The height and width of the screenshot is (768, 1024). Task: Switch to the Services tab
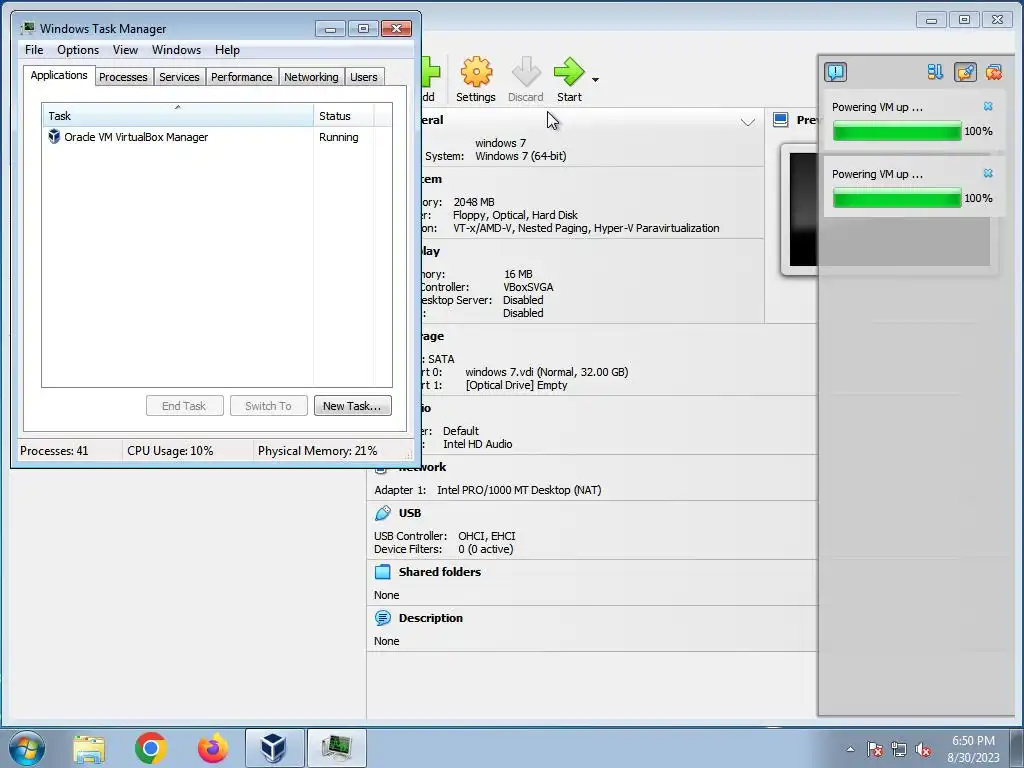[x=180, y=77]
